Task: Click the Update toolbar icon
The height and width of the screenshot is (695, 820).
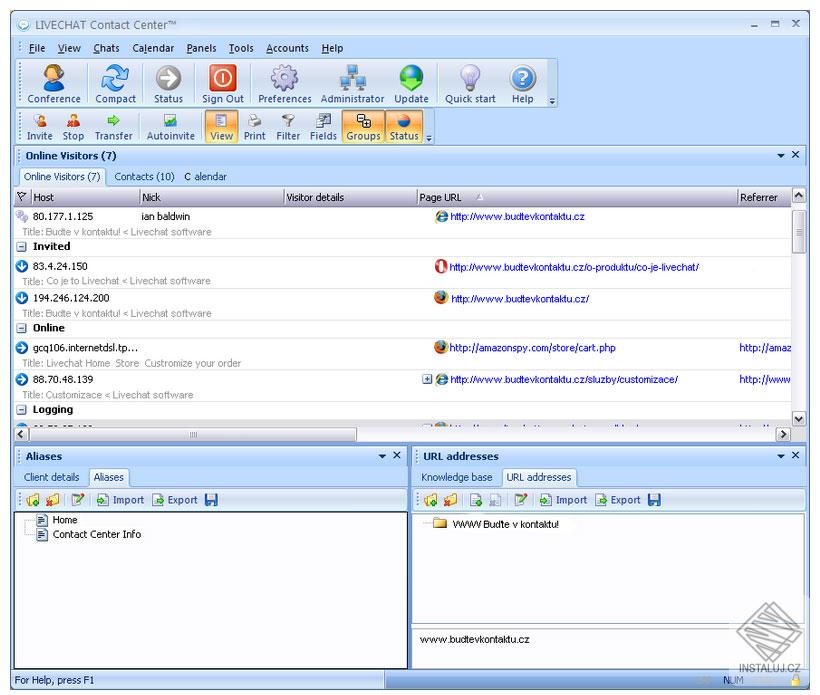Action: (x=411, y=82)
